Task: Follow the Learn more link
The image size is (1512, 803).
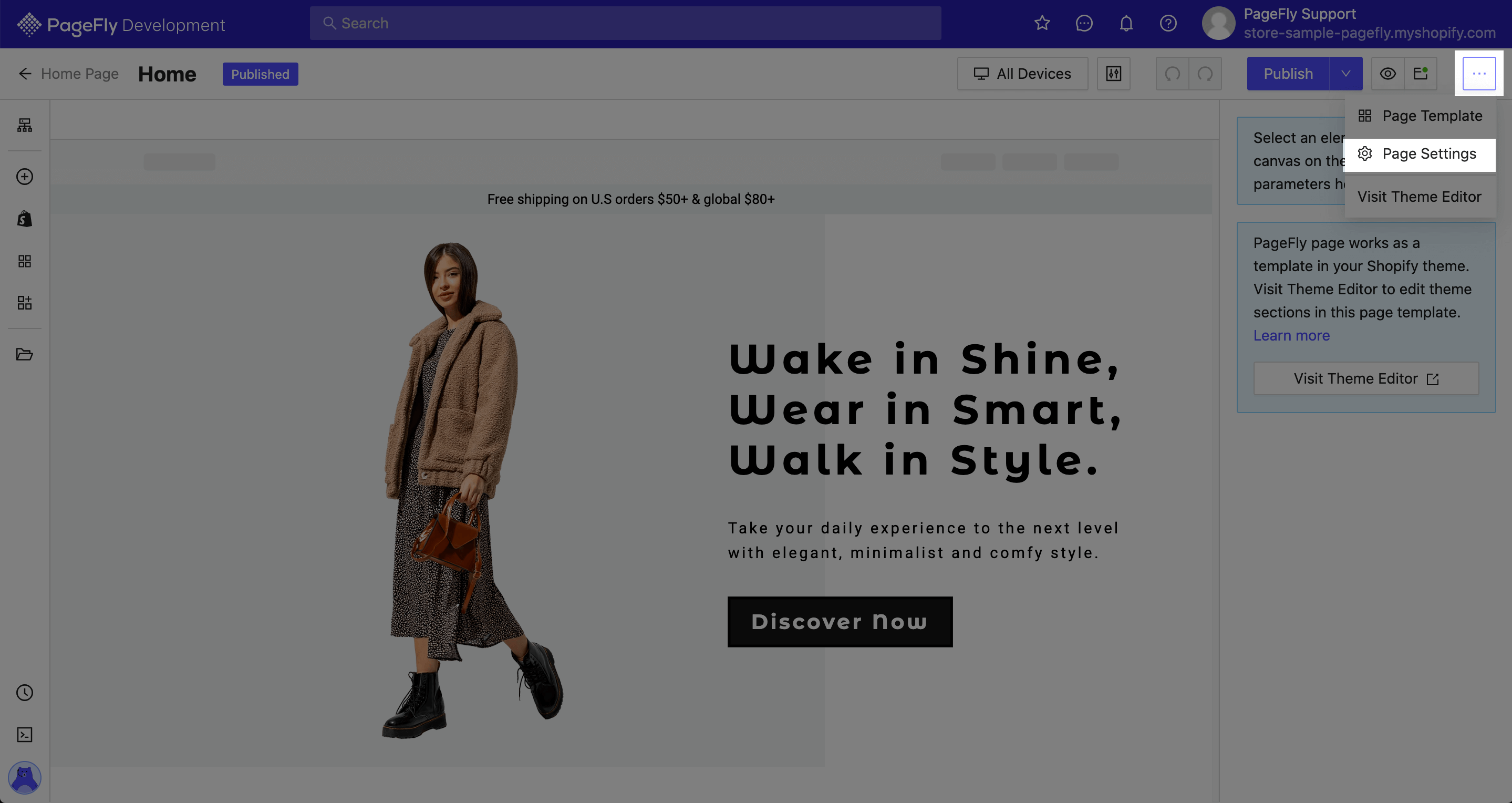Action: tap(1291, 336)
